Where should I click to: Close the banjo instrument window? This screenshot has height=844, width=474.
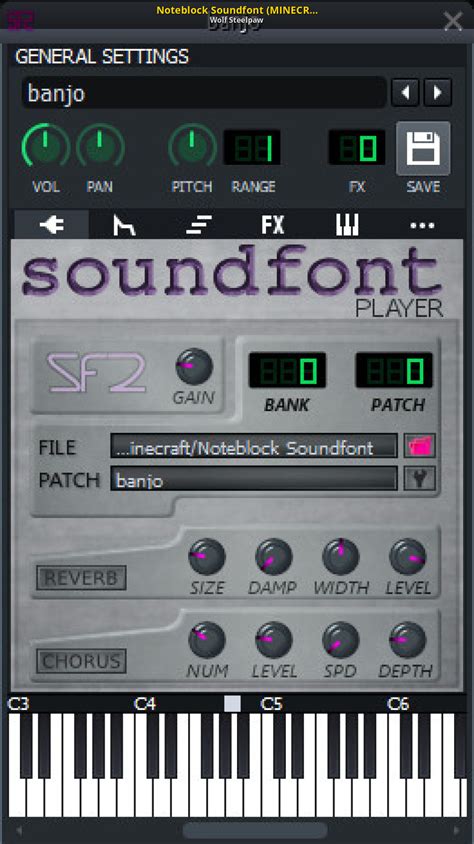pyautogui.click(x=453, y=20)
